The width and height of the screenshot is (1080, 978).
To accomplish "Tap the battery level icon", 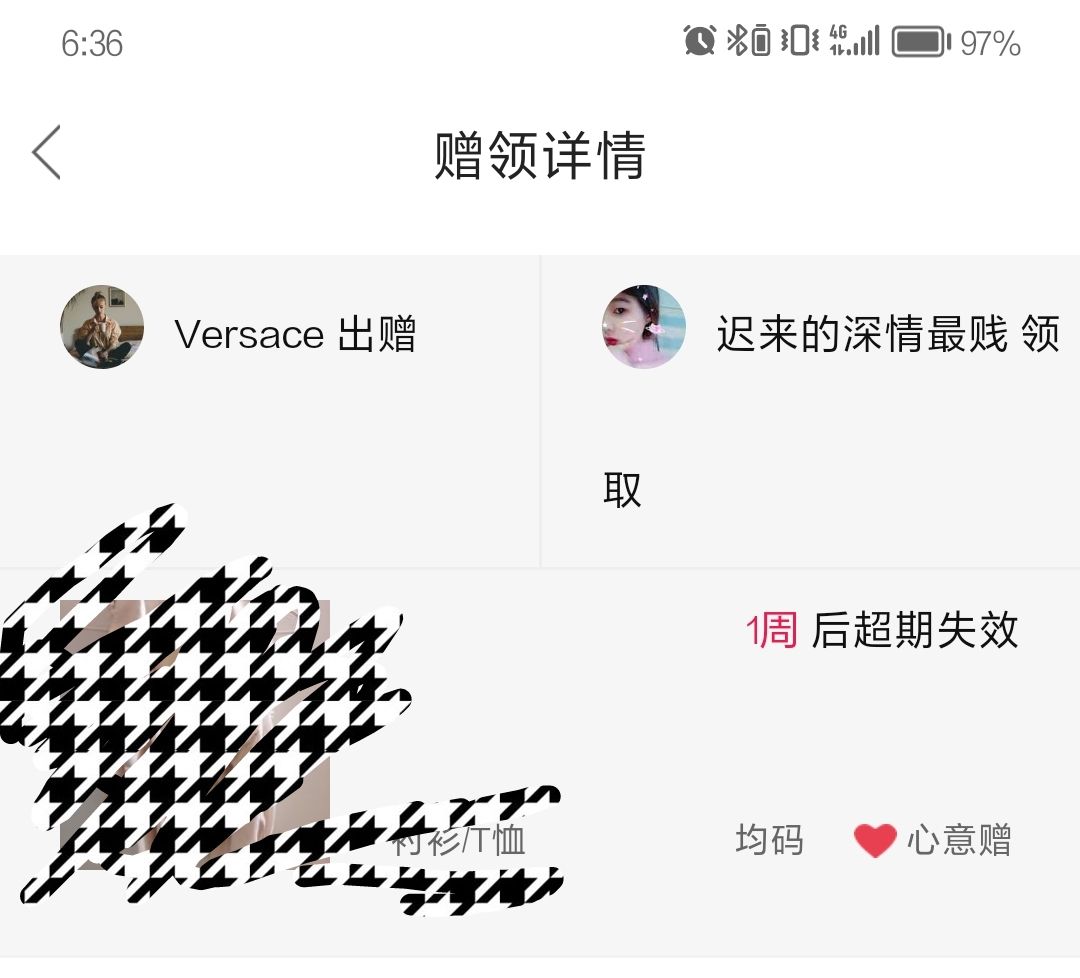I will [x=921, y=42].
